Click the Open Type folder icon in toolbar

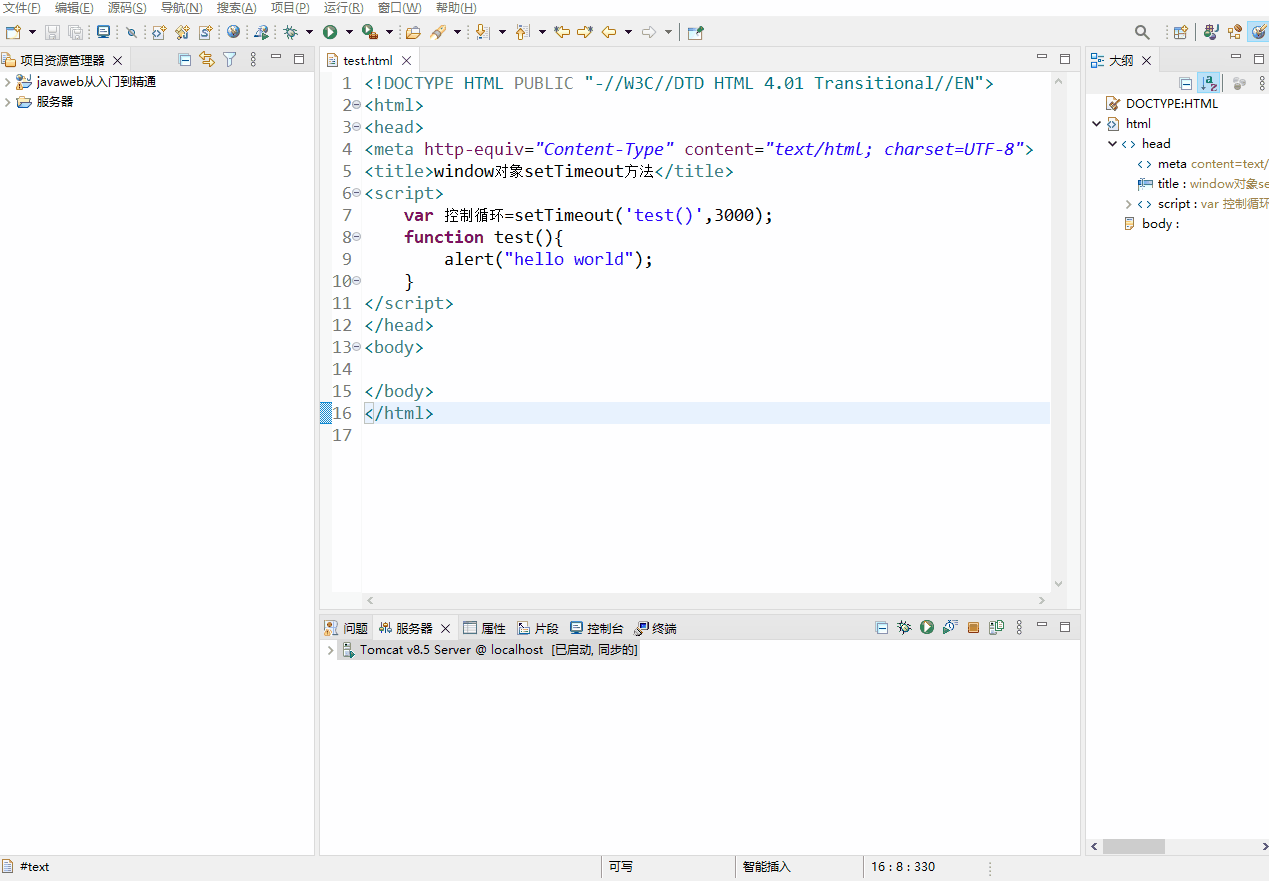pos(412,32)
